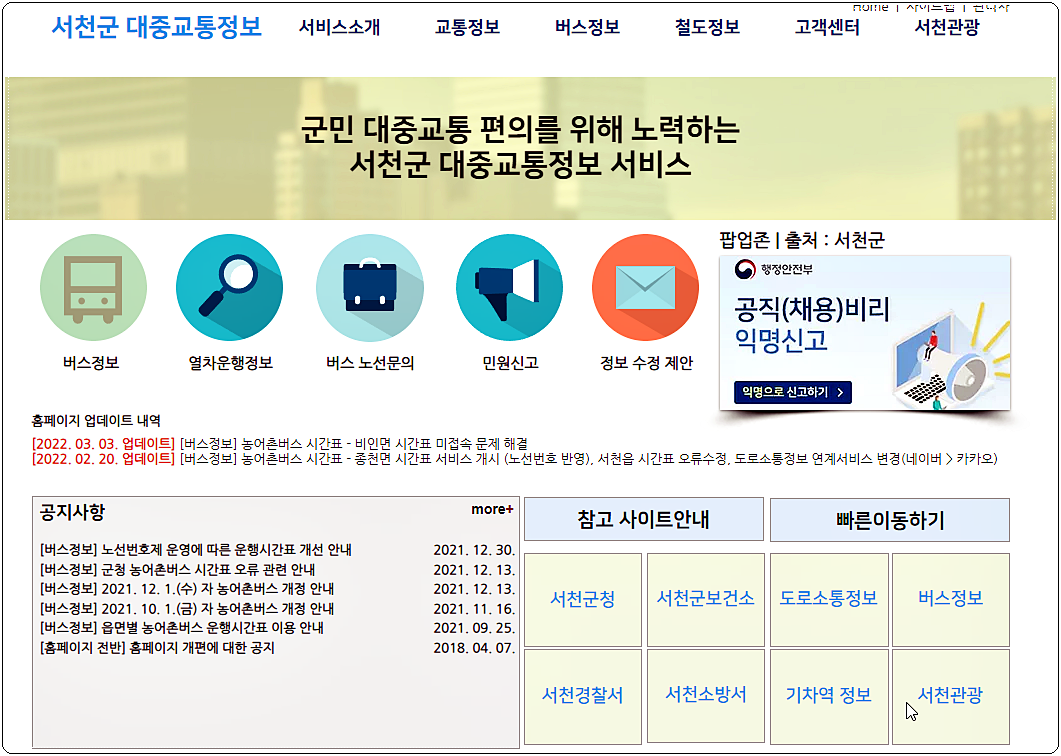Screen dimensions: 1061x756
Task: Open the 교통정보 menu
Action: pyautogui.click(x=468, y=28)
